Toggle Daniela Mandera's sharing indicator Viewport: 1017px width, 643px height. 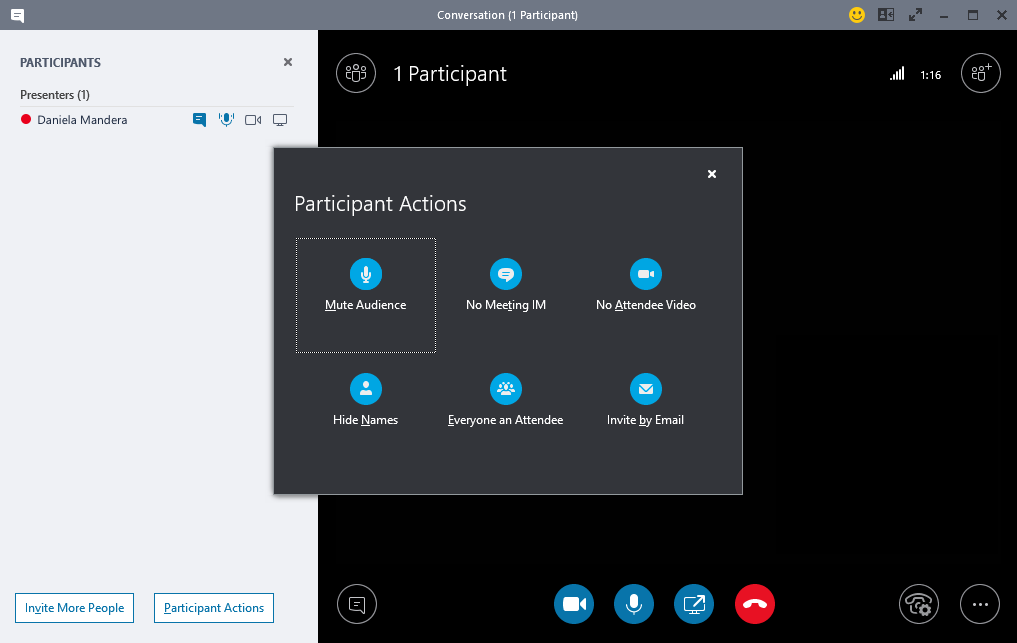[x=279, y=119]
